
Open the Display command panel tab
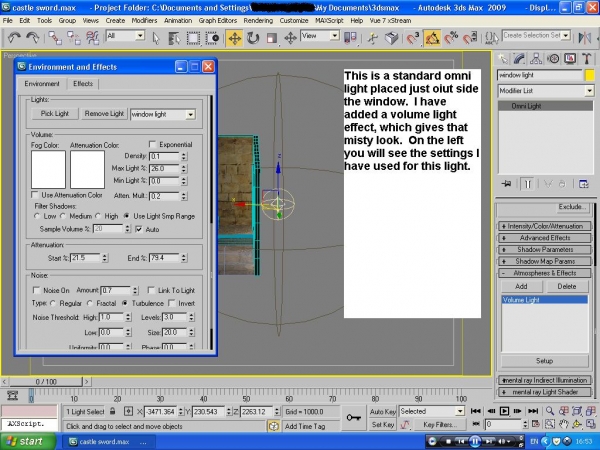click(570, 59)
